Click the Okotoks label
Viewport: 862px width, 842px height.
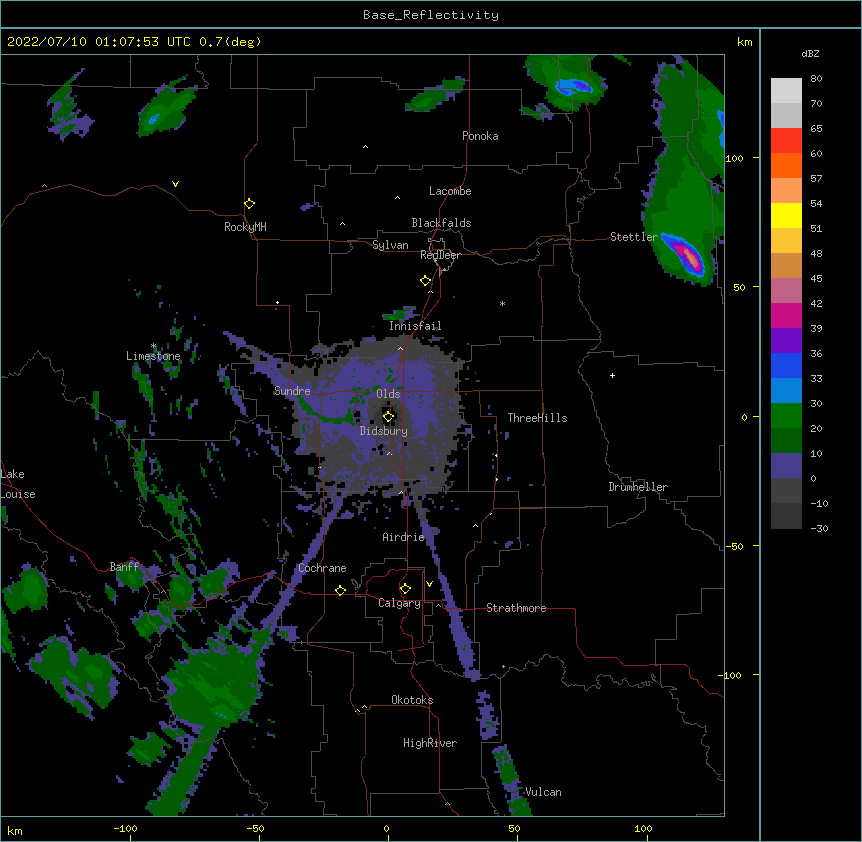[x=412, y=700]
